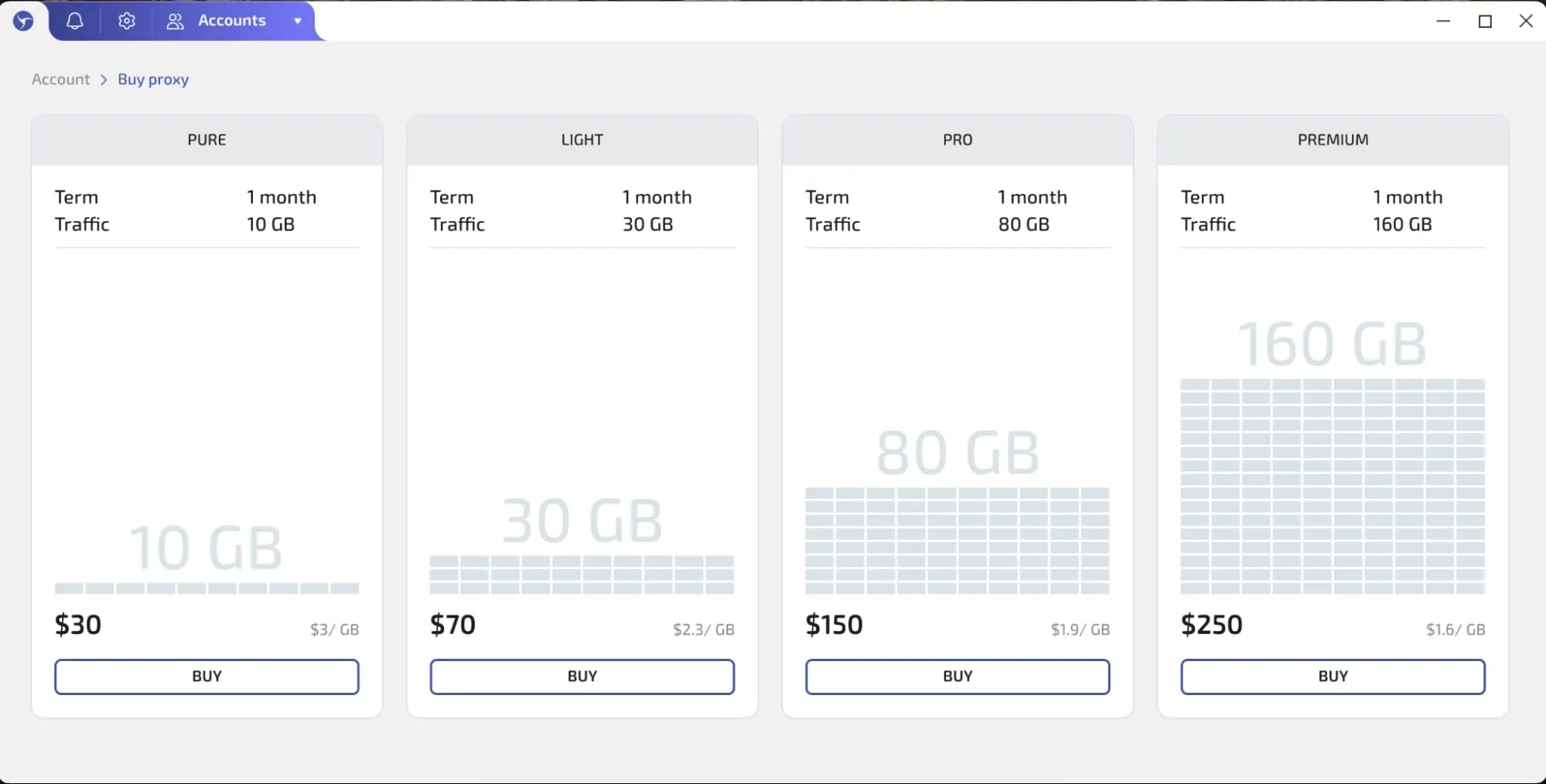Click the large 10 GB graphic label
Screen dimensions: 1546x784
point(206,547)
